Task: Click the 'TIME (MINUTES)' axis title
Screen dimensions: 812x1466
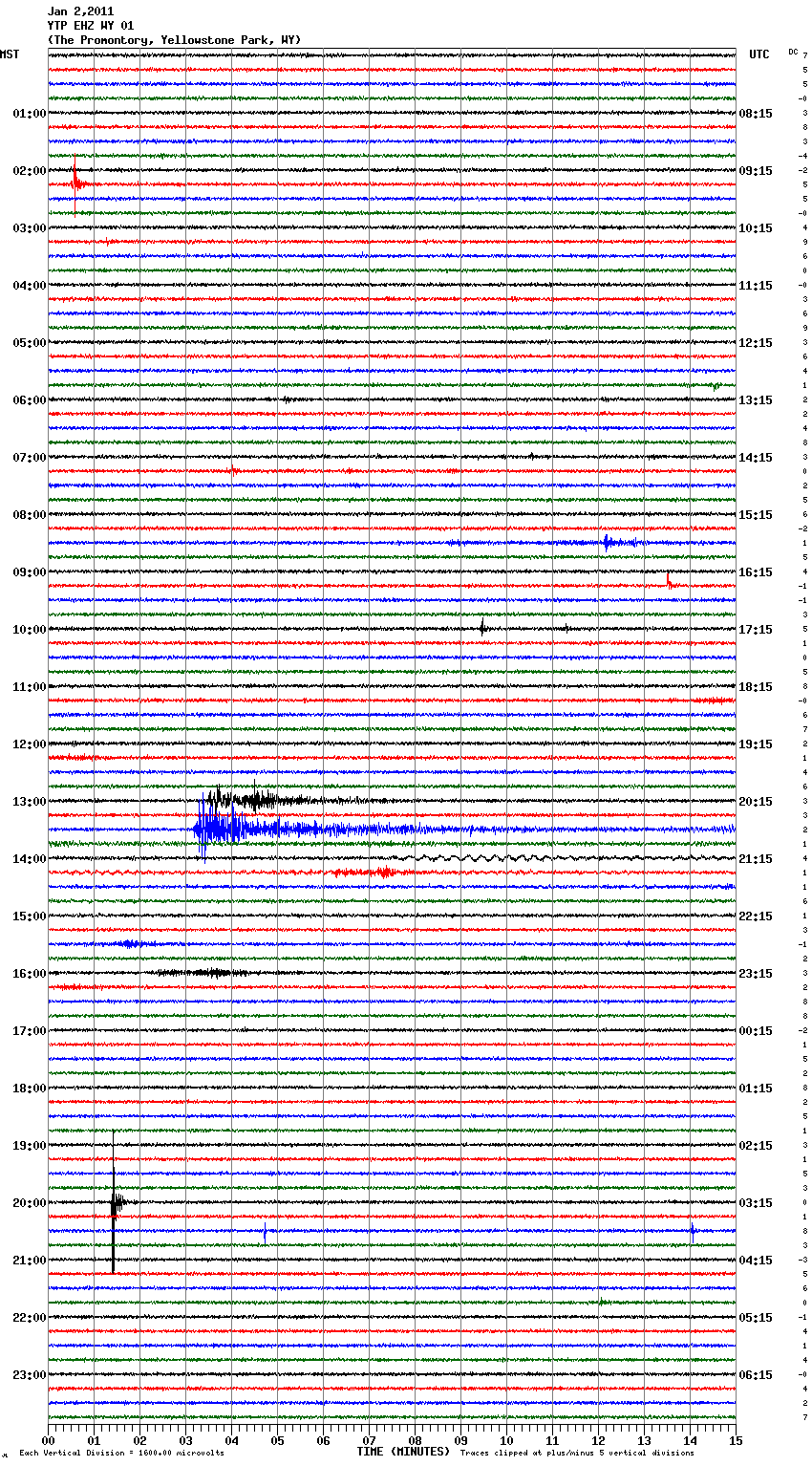Action: click(x=403, y=1452)
